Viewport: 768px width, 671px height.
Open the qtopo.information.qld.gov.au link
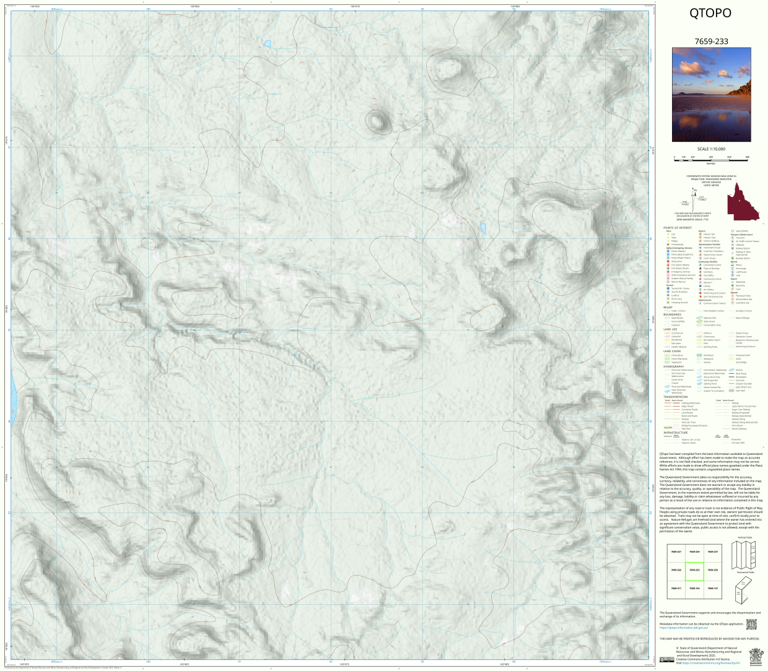tap(682, 627)
